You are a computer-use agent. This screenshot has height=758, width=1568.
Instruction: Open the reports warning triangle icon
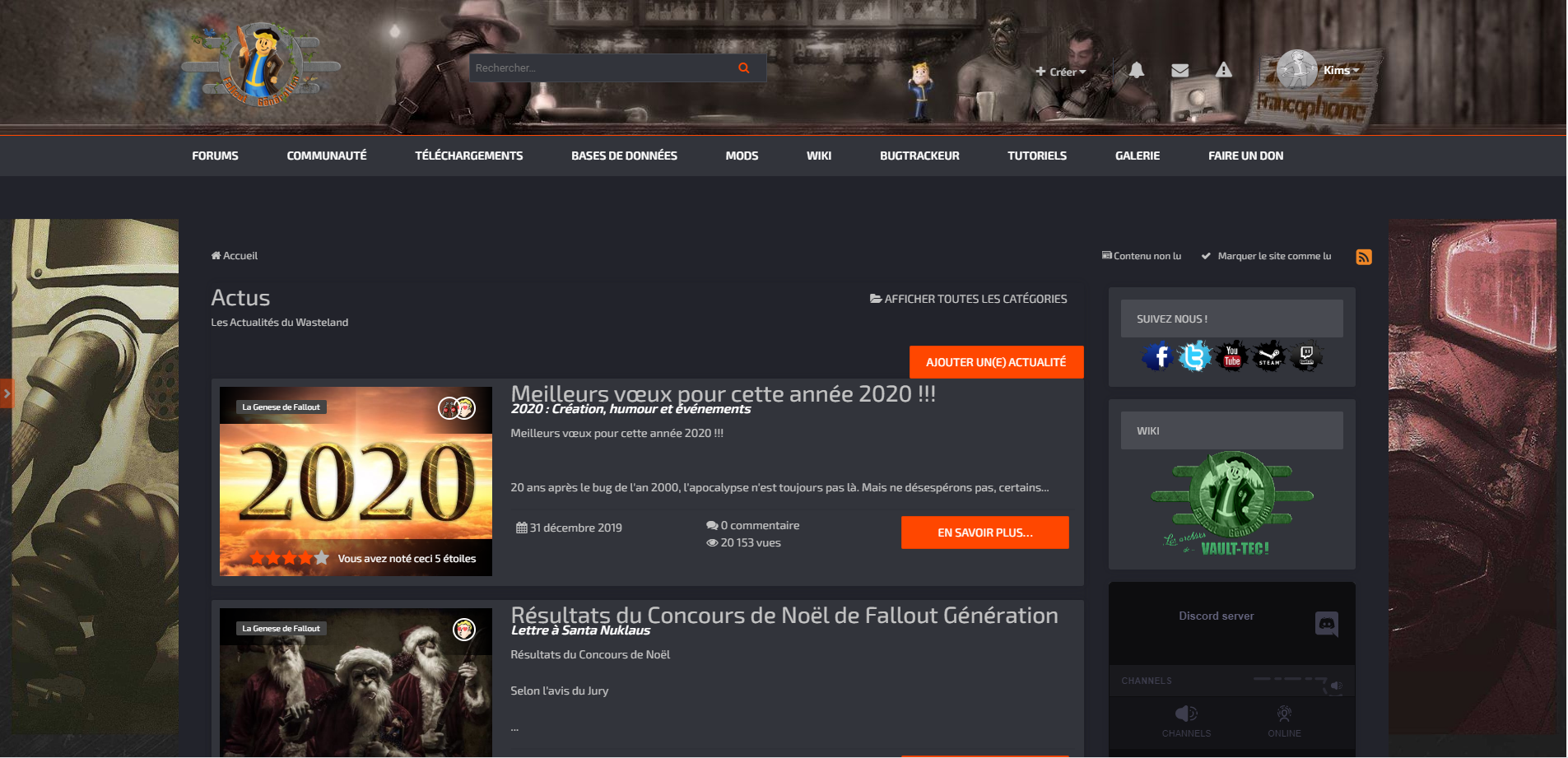(1224, 70)
